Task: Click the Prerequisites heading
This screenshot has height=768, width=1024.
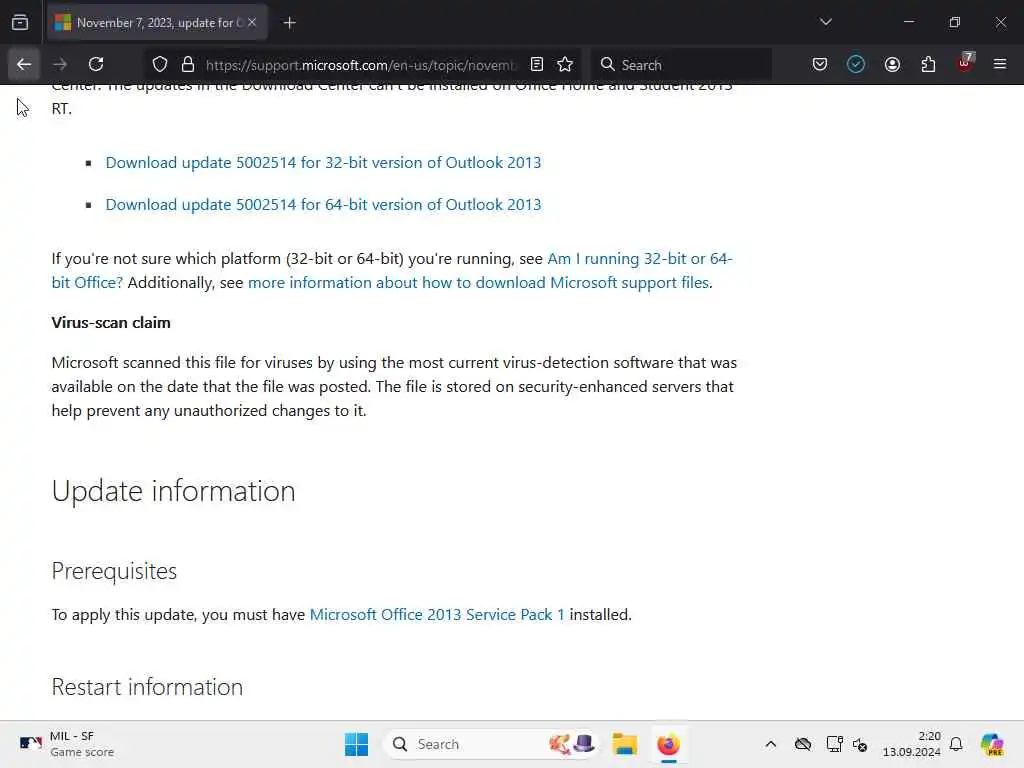Action: click(x=114, y=571)
